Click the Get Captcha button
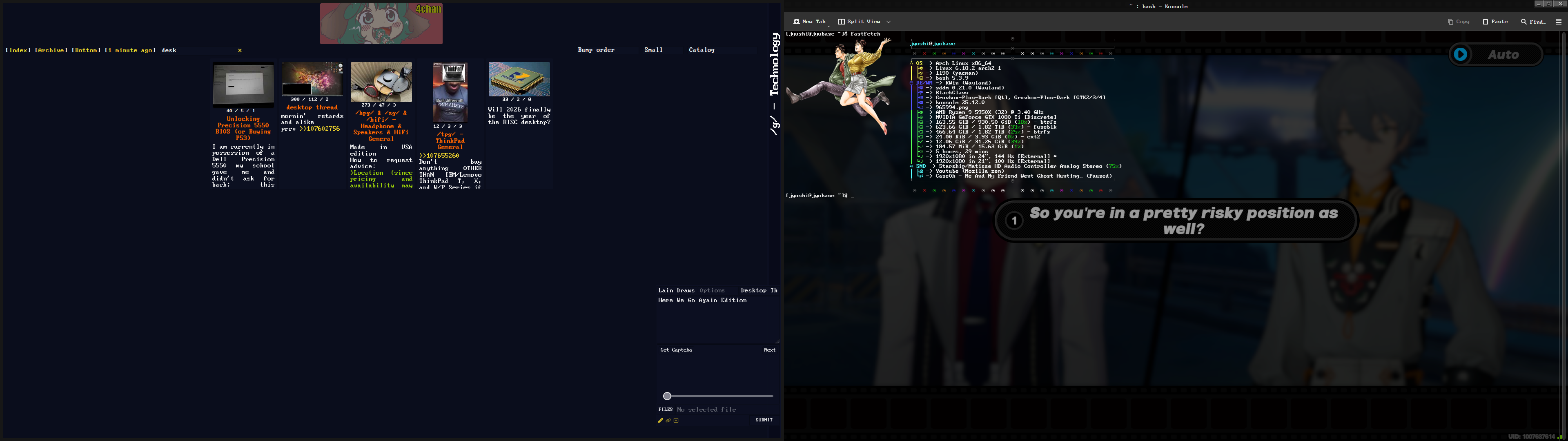Screen dimensions: 1568x441 click(x=676, y=350)
